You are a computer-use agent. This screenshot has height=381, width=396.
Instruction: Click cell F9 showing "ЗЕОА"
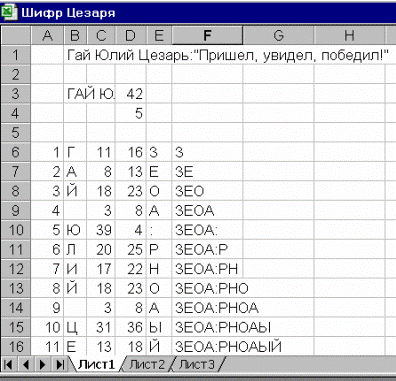[x=207, y=211]
